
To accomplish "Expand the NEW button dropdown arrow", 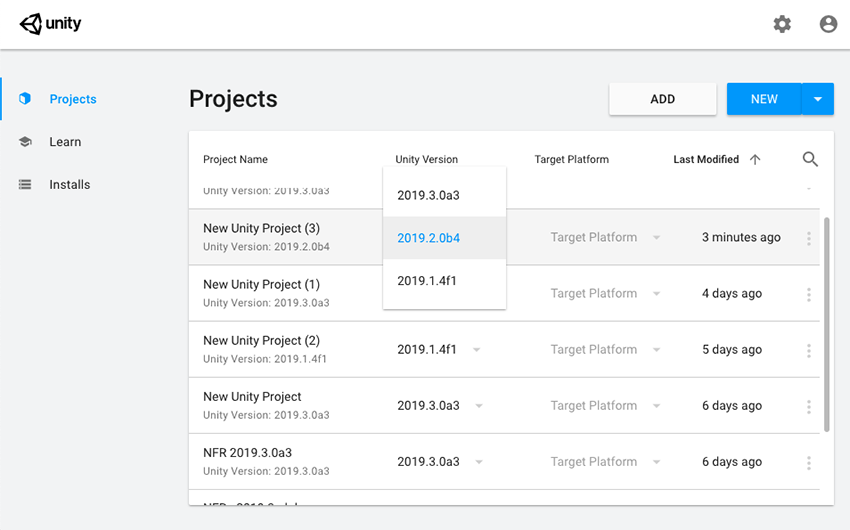I will point(818,99).
